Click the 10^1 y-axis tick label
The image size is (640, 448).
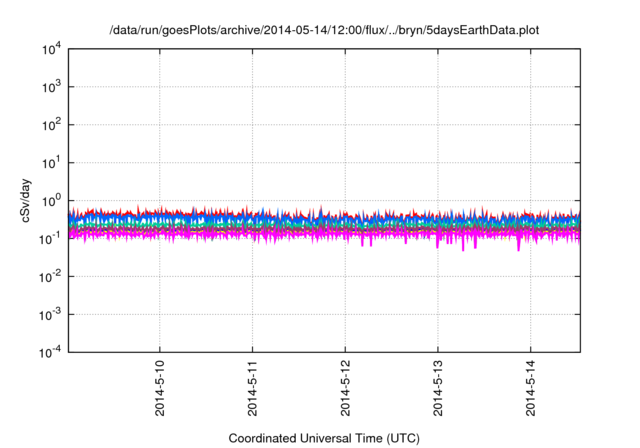click(51, 162)
